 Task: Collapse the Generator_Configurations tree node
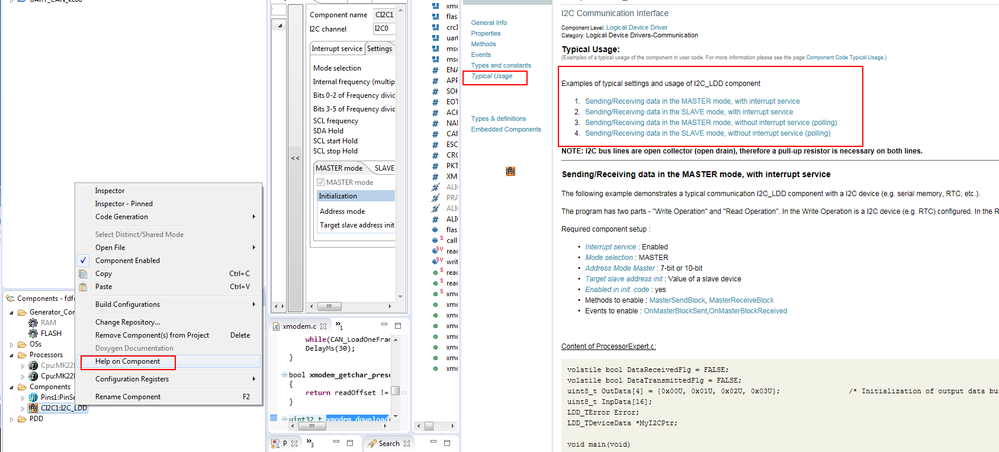(12, 312)
